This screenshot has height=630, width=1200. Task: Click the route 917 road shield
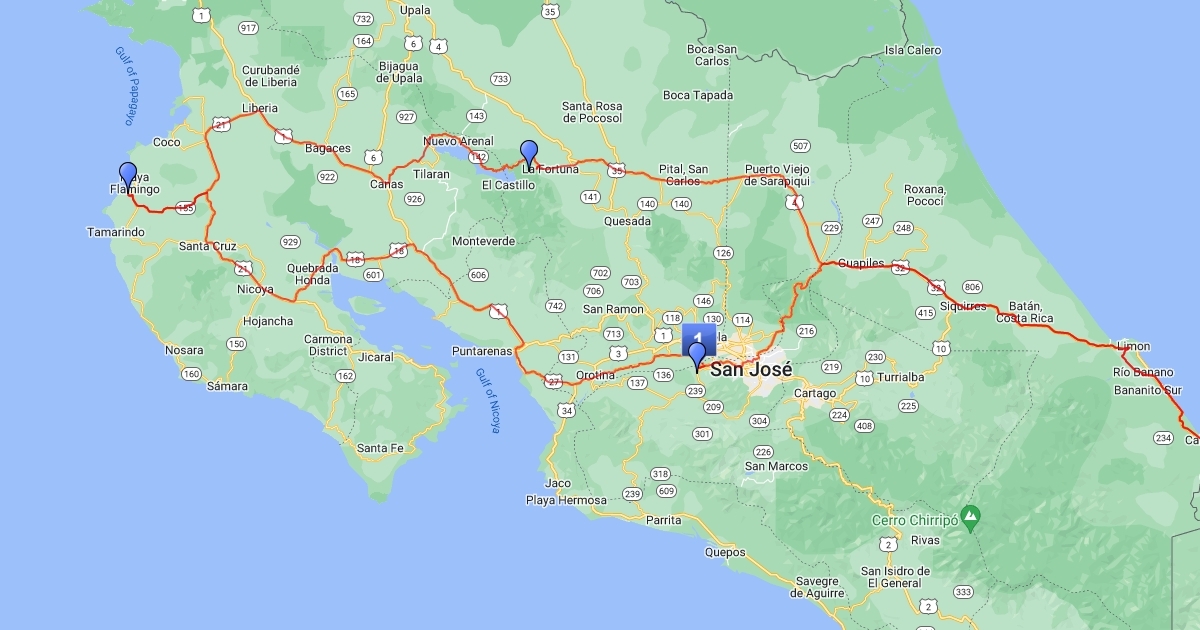(x=248, y=27)
